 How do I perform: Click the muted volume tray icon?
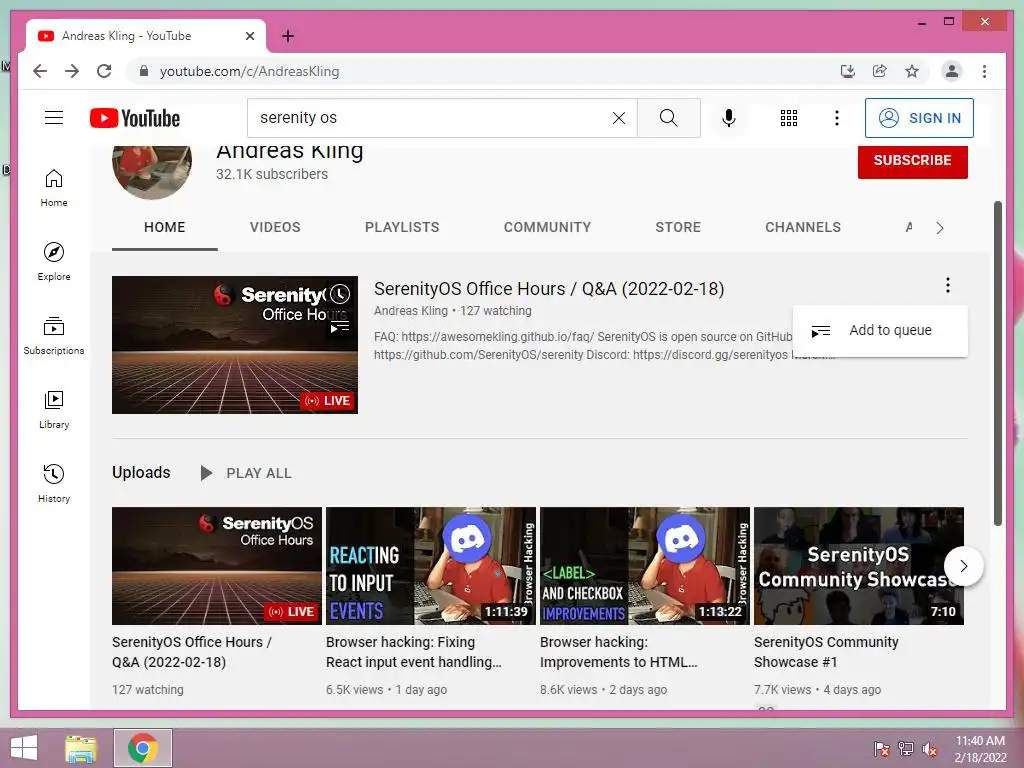pyautogui.click(x=929, y=749)
